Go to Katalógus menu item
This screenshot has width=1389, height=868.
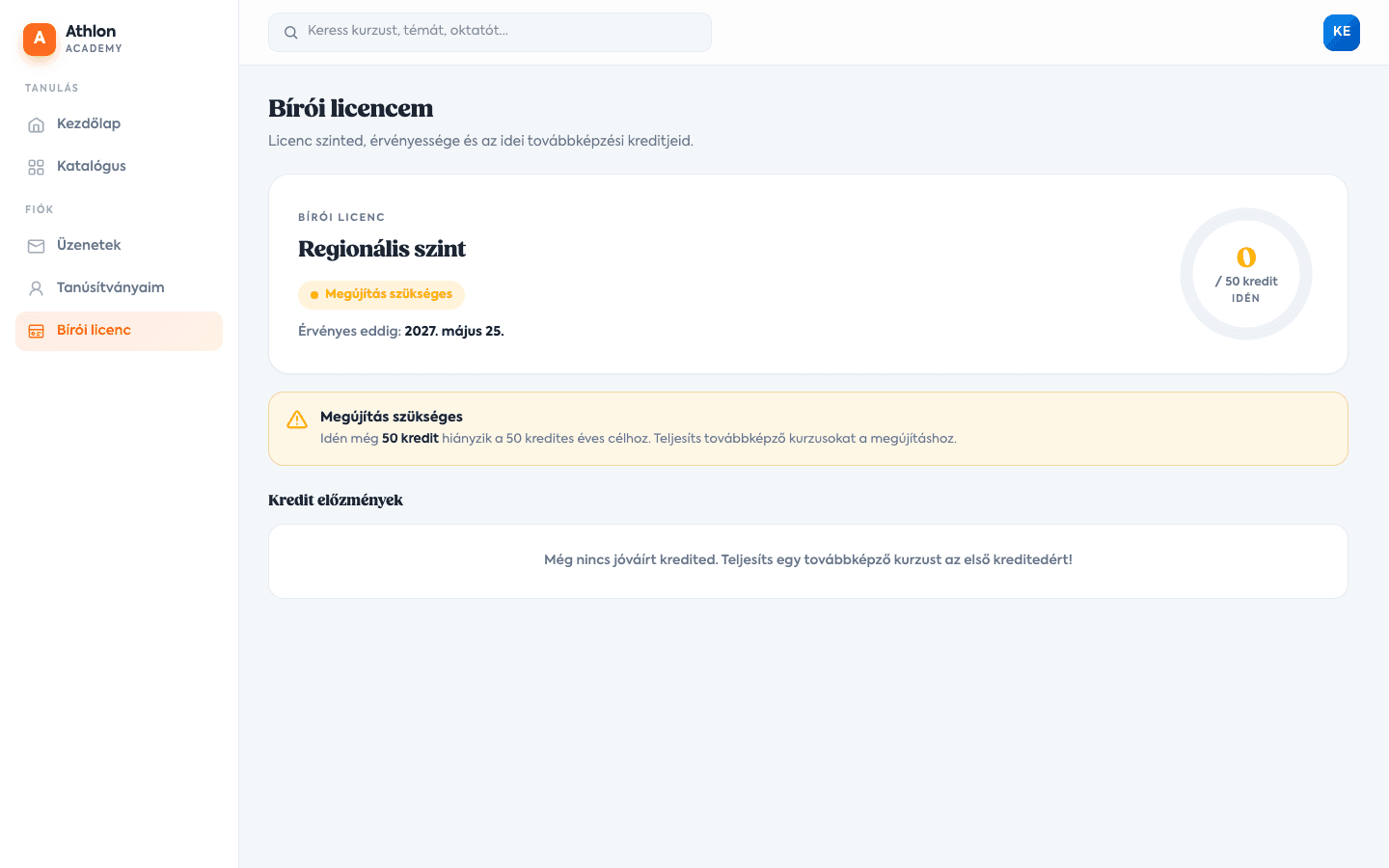click(x=119, y=167)
